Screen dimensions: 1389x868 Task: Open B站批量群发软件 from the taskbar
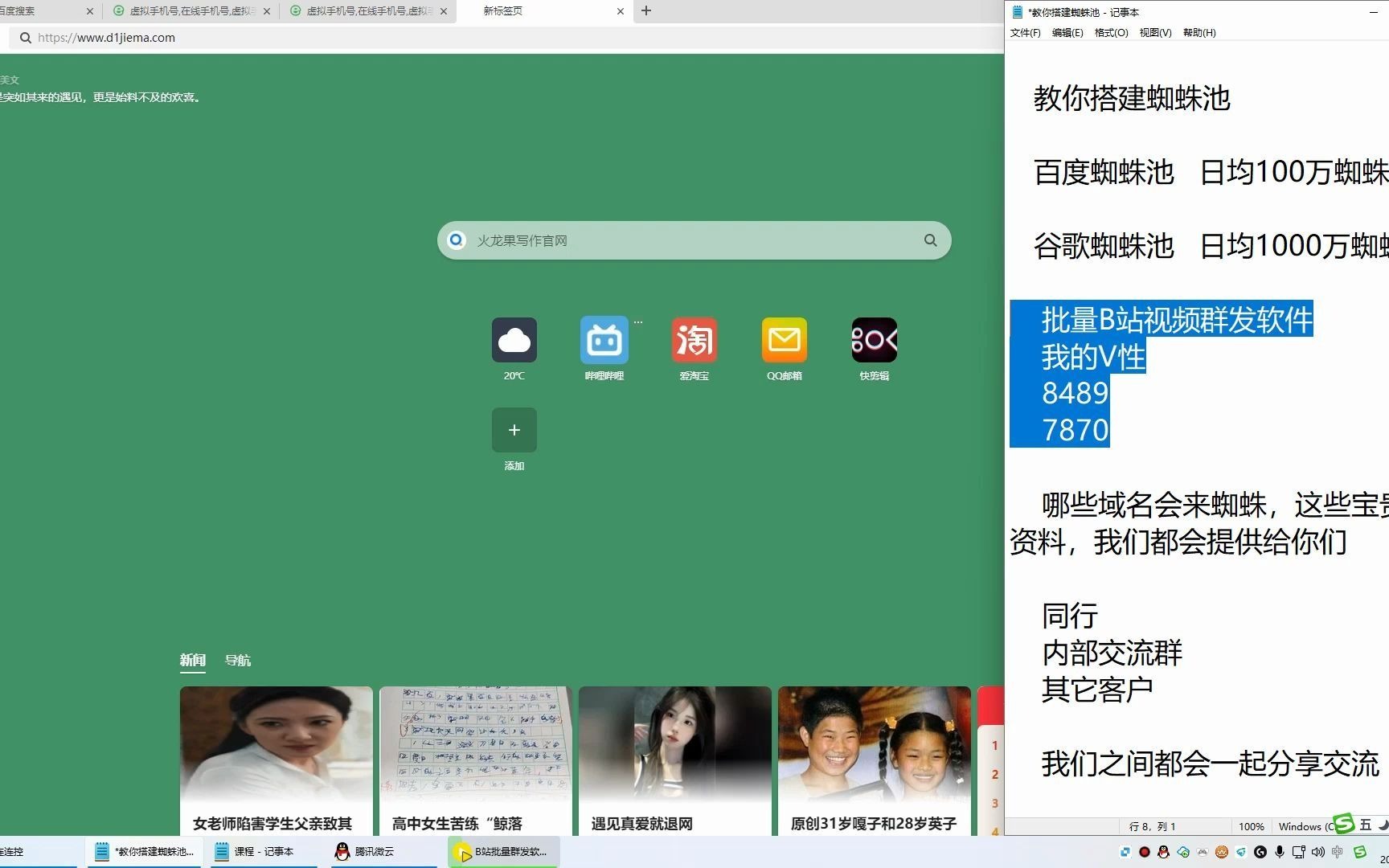(x=504, y=852)
